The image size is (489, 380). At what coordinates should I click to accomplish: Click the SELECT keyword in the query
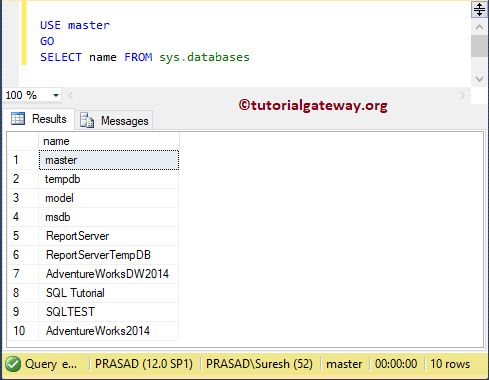[61, 57]
